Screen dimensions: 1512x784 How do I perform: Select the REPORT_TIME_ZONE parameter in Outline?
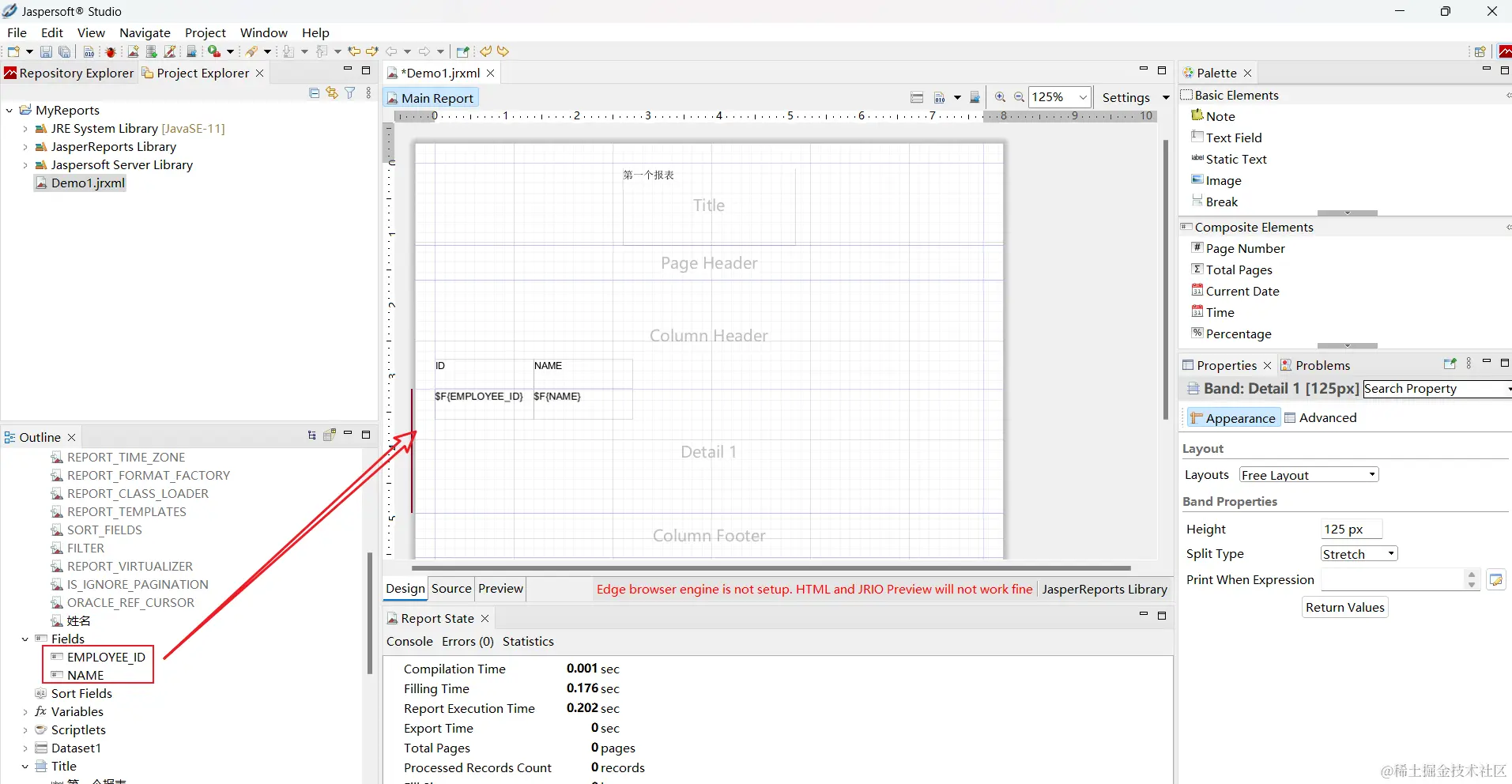(x=118, y=457)
